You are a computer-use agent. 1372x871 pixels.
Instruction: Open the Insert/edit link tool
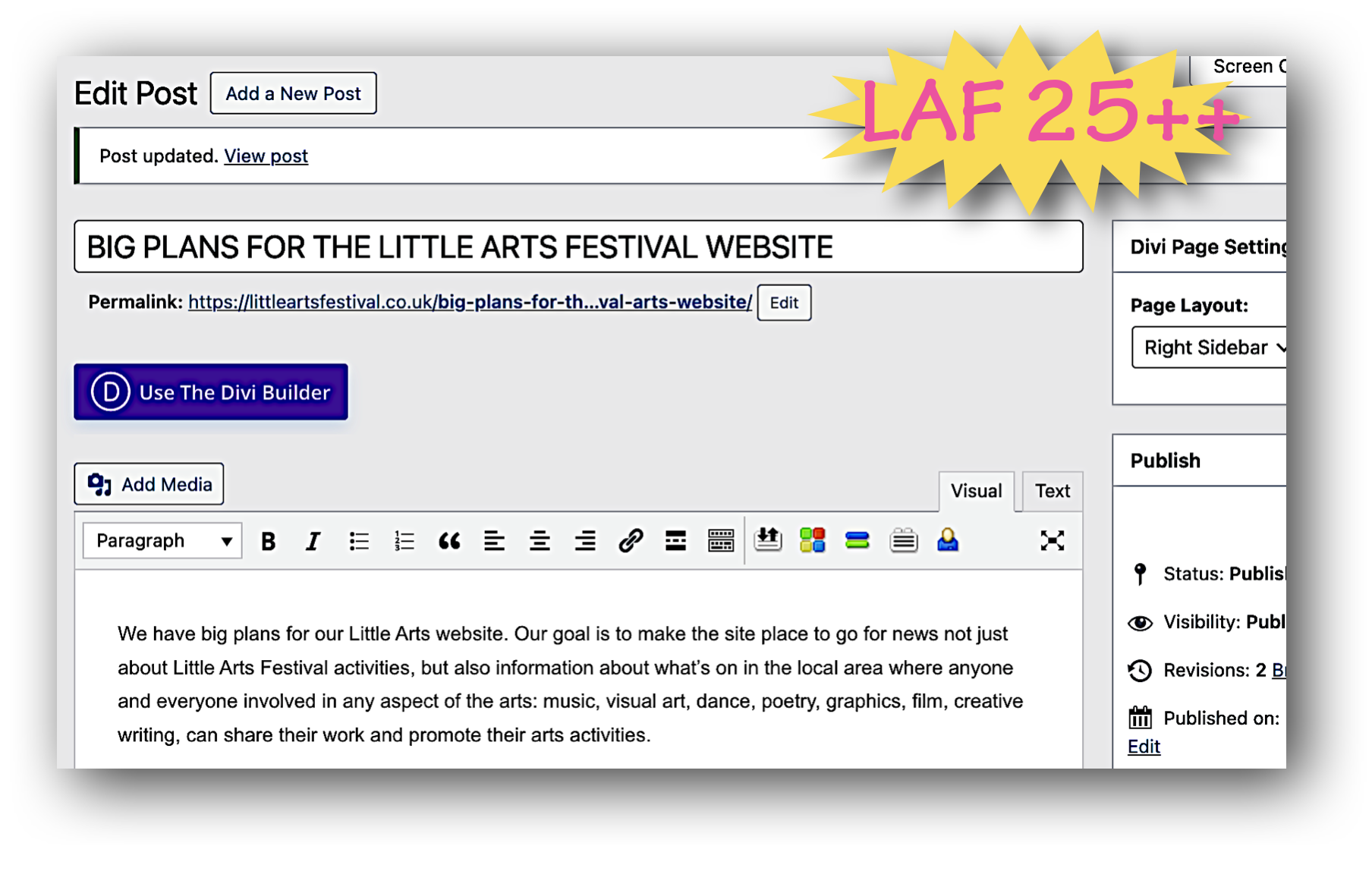(629, 540)
